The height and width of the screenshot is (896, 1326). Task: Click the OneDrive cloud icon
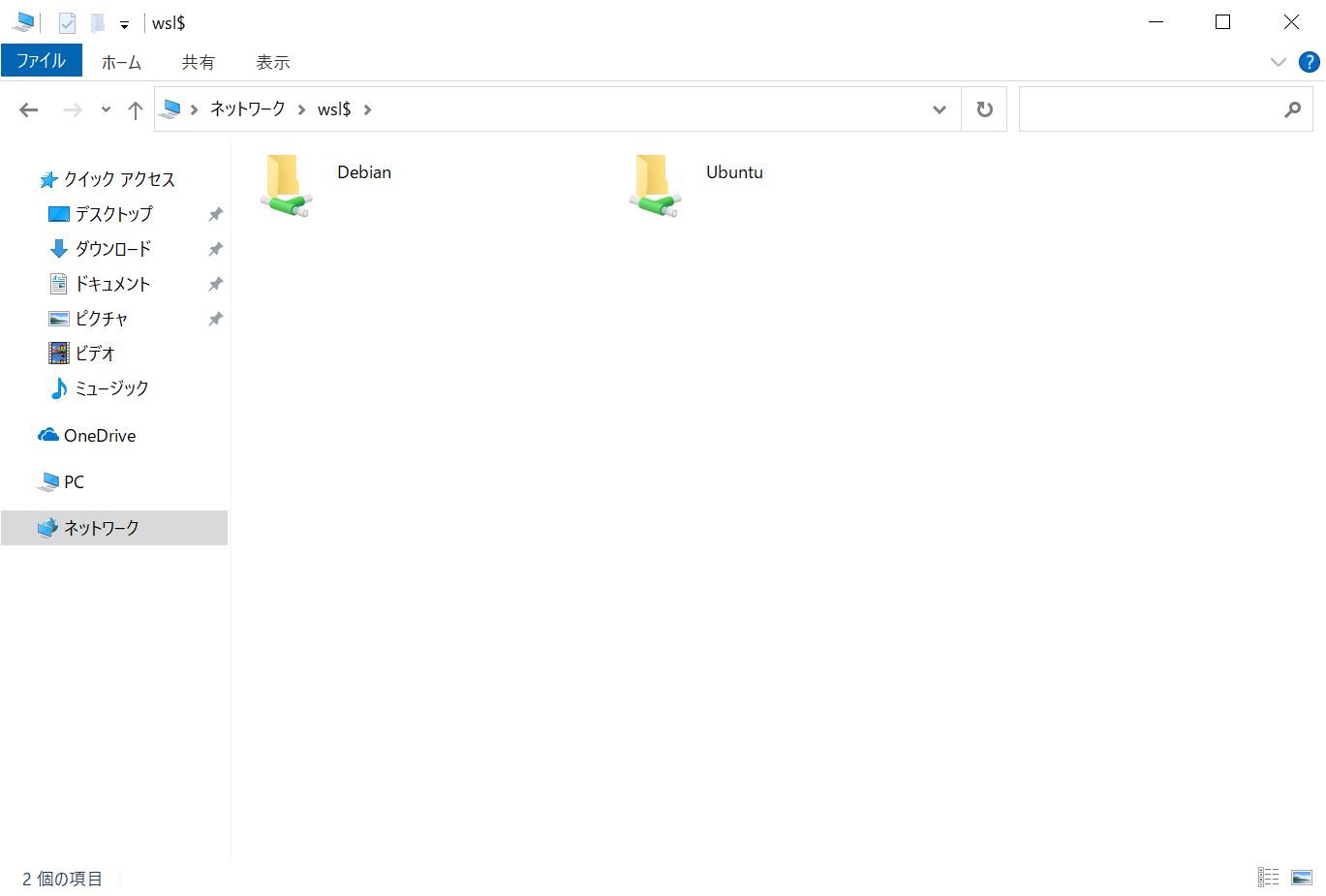(x=48, y=435)
